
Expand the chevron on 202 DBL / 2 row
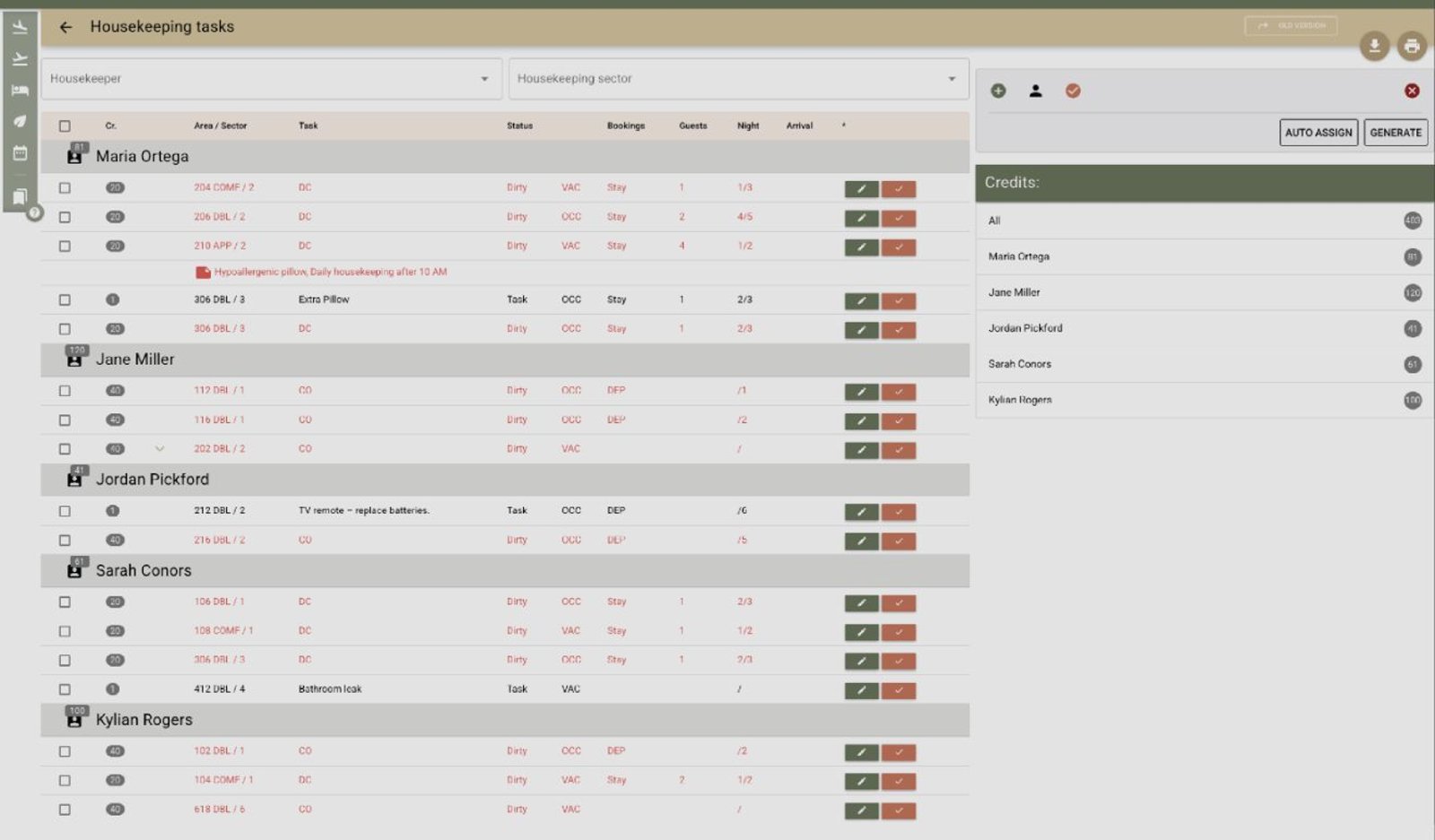160,449
